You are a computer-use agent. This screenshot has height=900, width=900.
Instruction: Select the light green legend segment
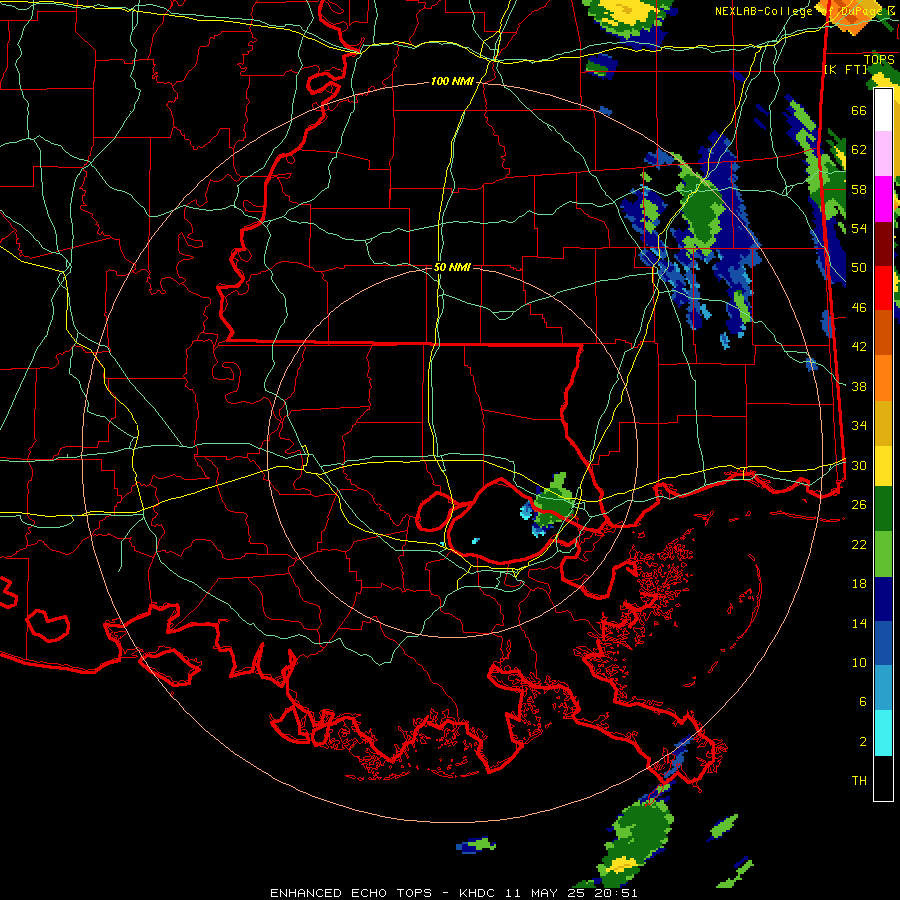tap(883, 554)
